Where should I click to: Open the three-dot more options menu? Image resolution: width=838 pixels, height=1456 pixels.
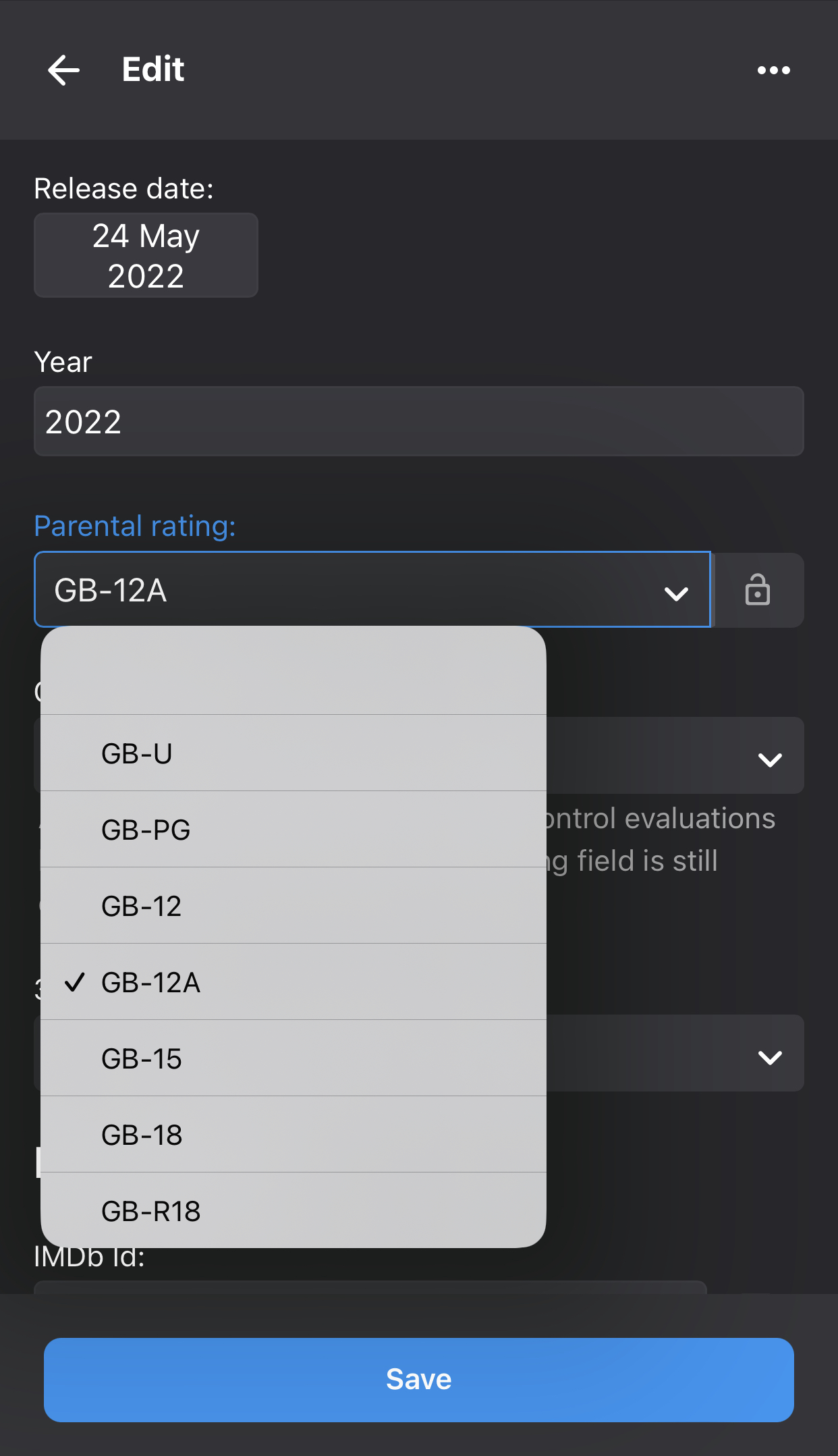click(773, 70)
